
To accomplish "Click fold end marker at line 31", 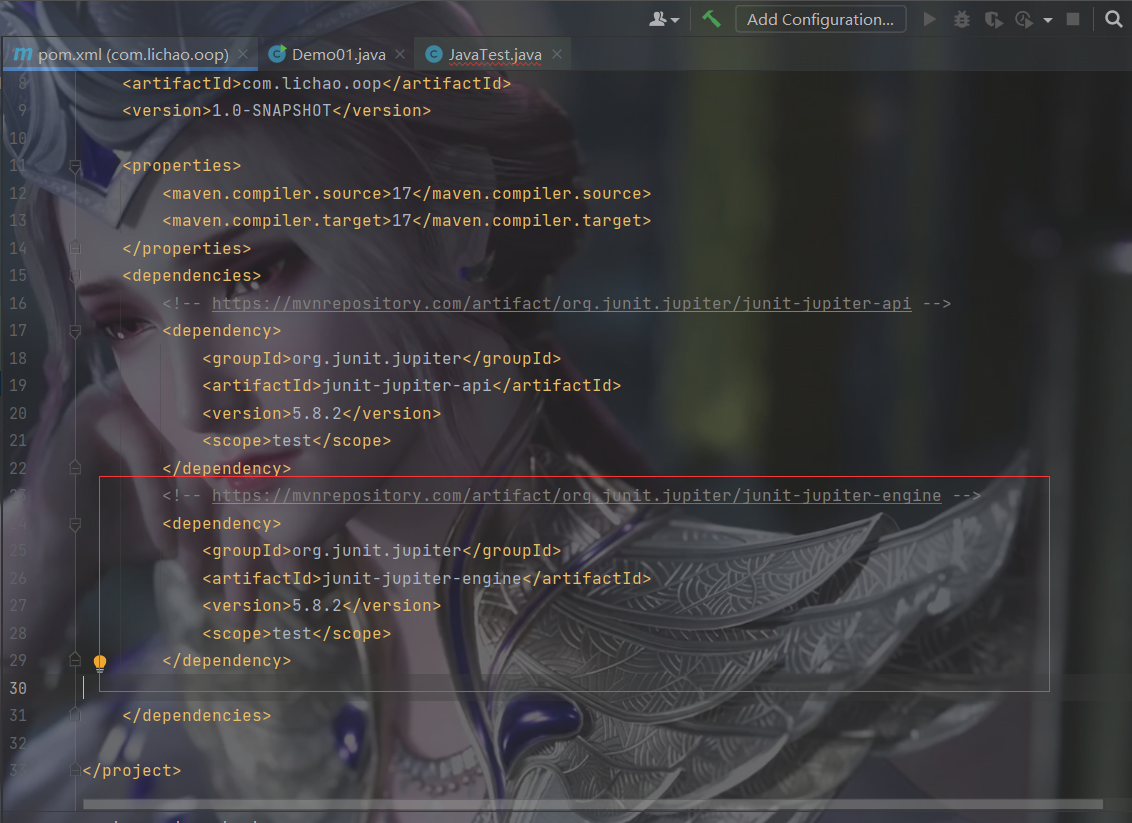I will (75, 715).
